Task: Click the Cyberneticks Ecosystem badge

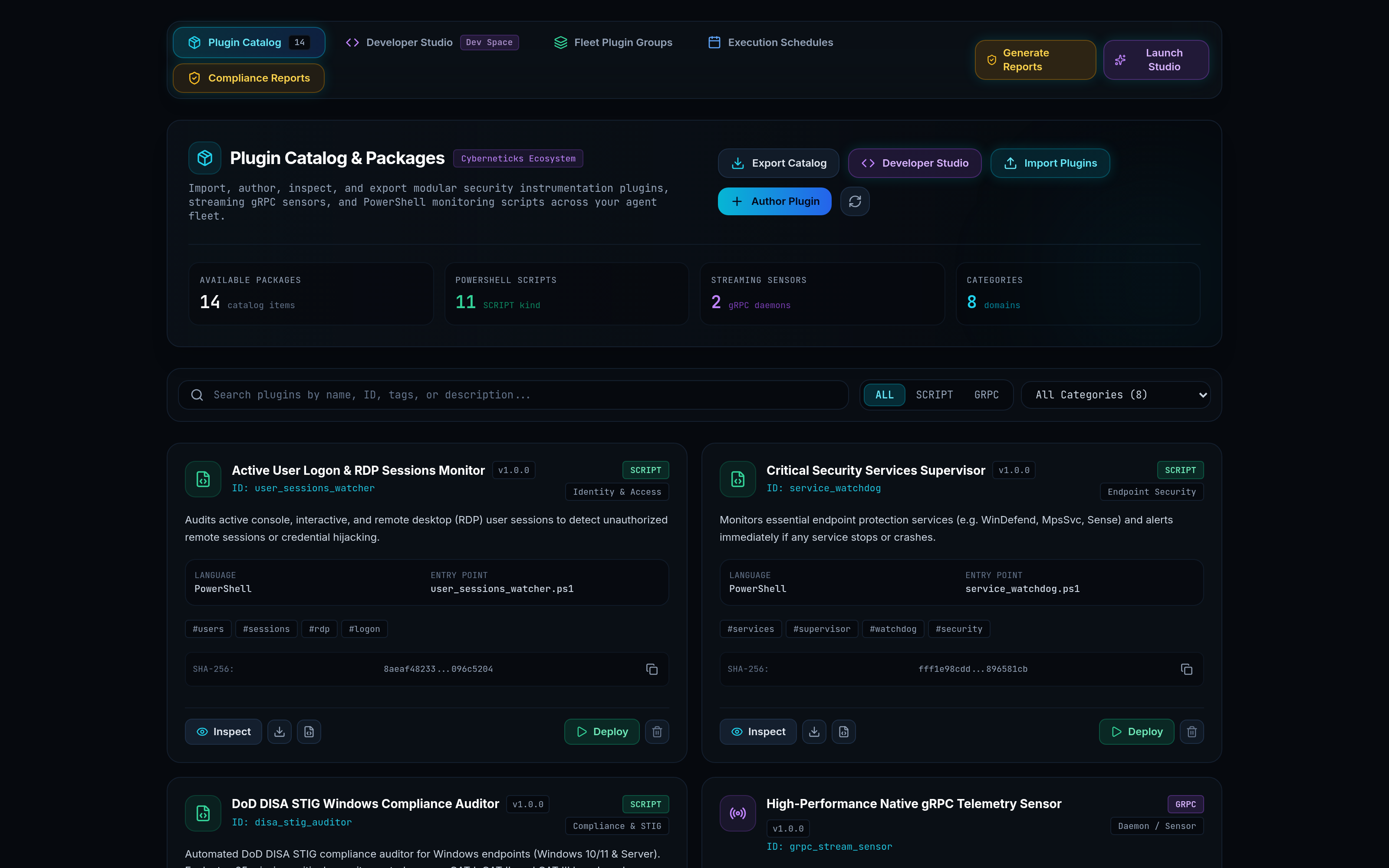Action: point(518,158)
